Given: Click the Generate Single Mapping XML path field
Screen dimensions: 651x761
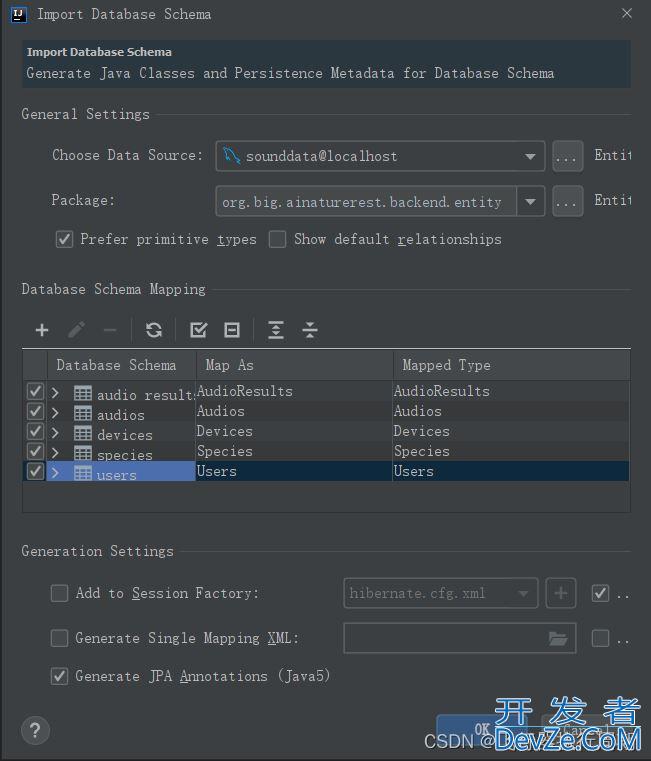Looking at the screenshot, I should click(x=460, y=638).
